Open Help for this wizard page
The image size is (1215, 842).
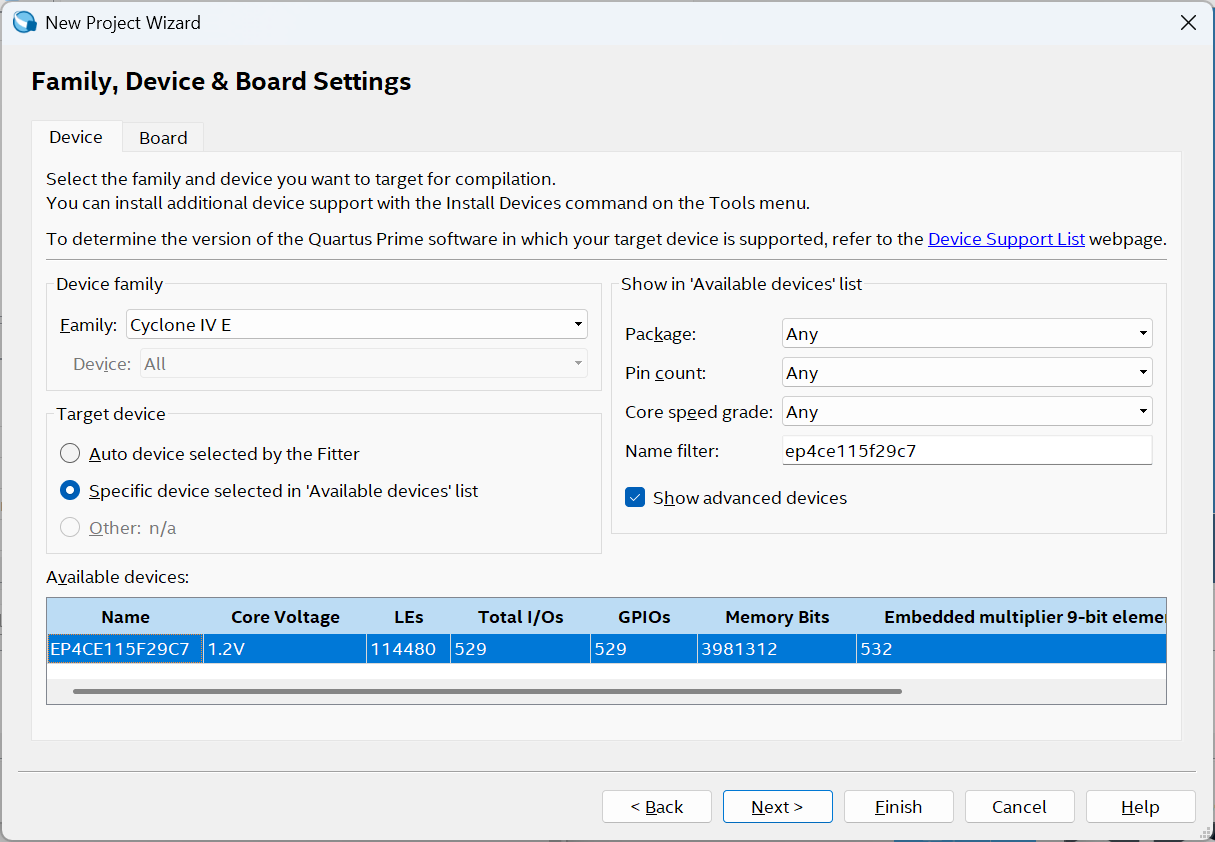pos(1141,807)
